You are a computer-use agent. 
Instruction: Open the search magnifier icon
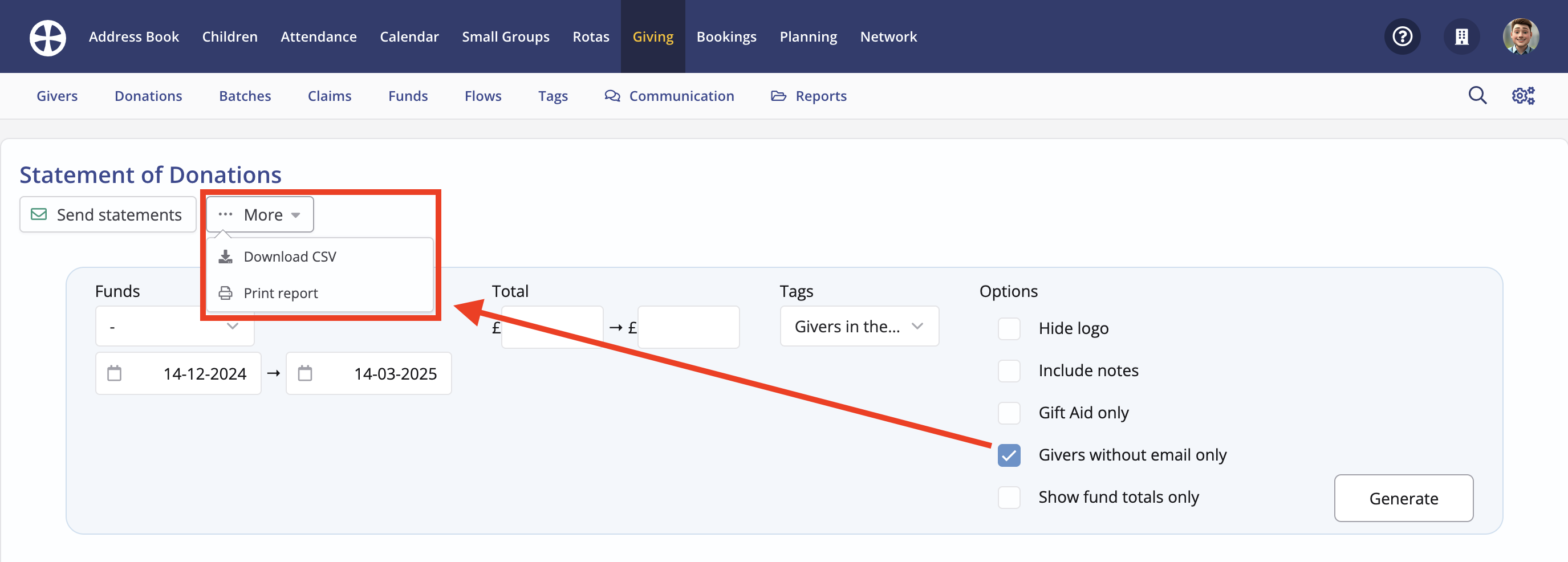(x=1477, y=96)
